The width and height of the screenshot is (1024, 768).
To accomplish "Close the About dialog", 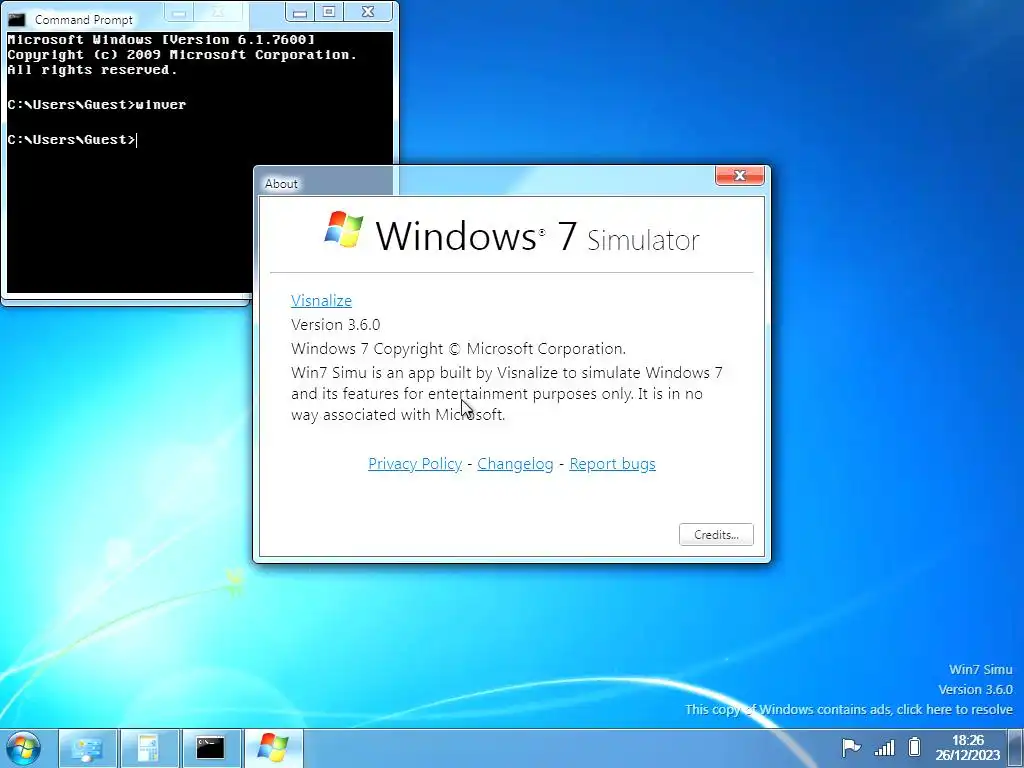I will [x=740, y=176].
